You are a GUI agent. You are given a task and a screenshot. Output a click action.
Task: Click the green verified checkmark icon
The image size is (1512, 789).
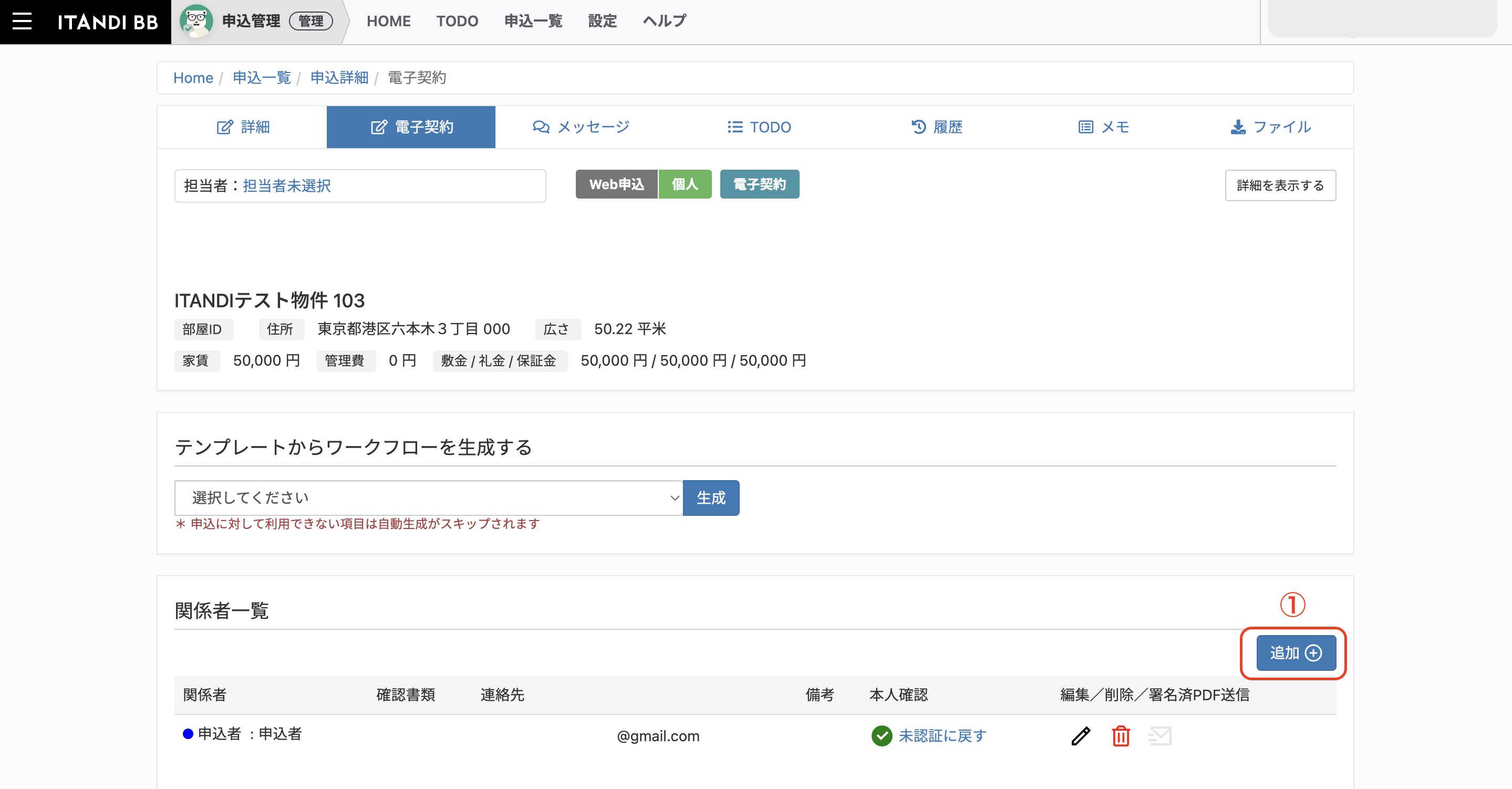coord(881,735)
